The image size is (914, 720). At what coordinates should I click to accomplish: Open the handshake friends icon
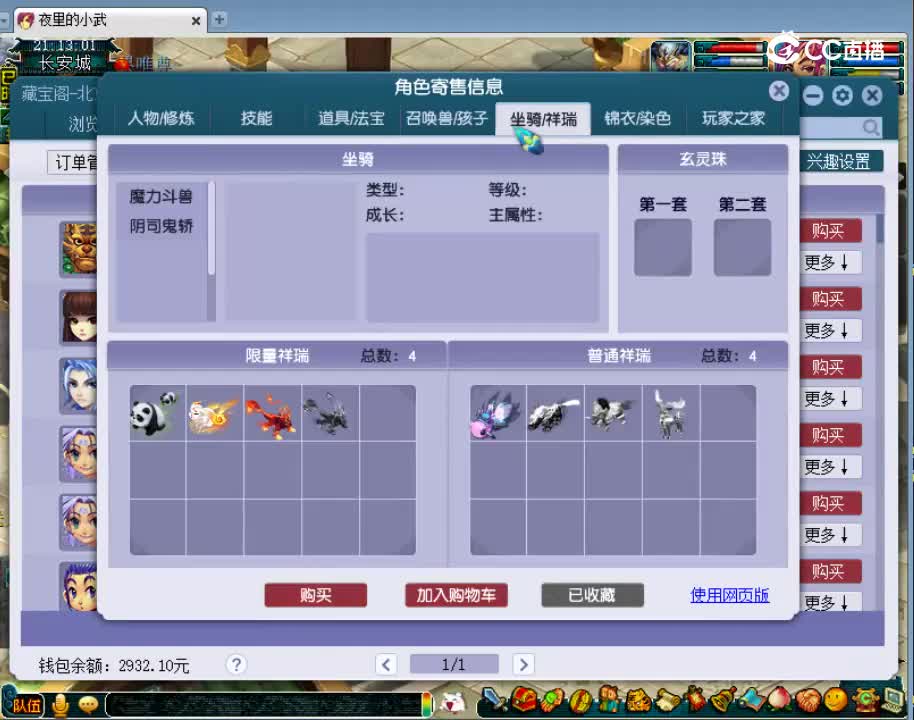click(x=807, y=700)
